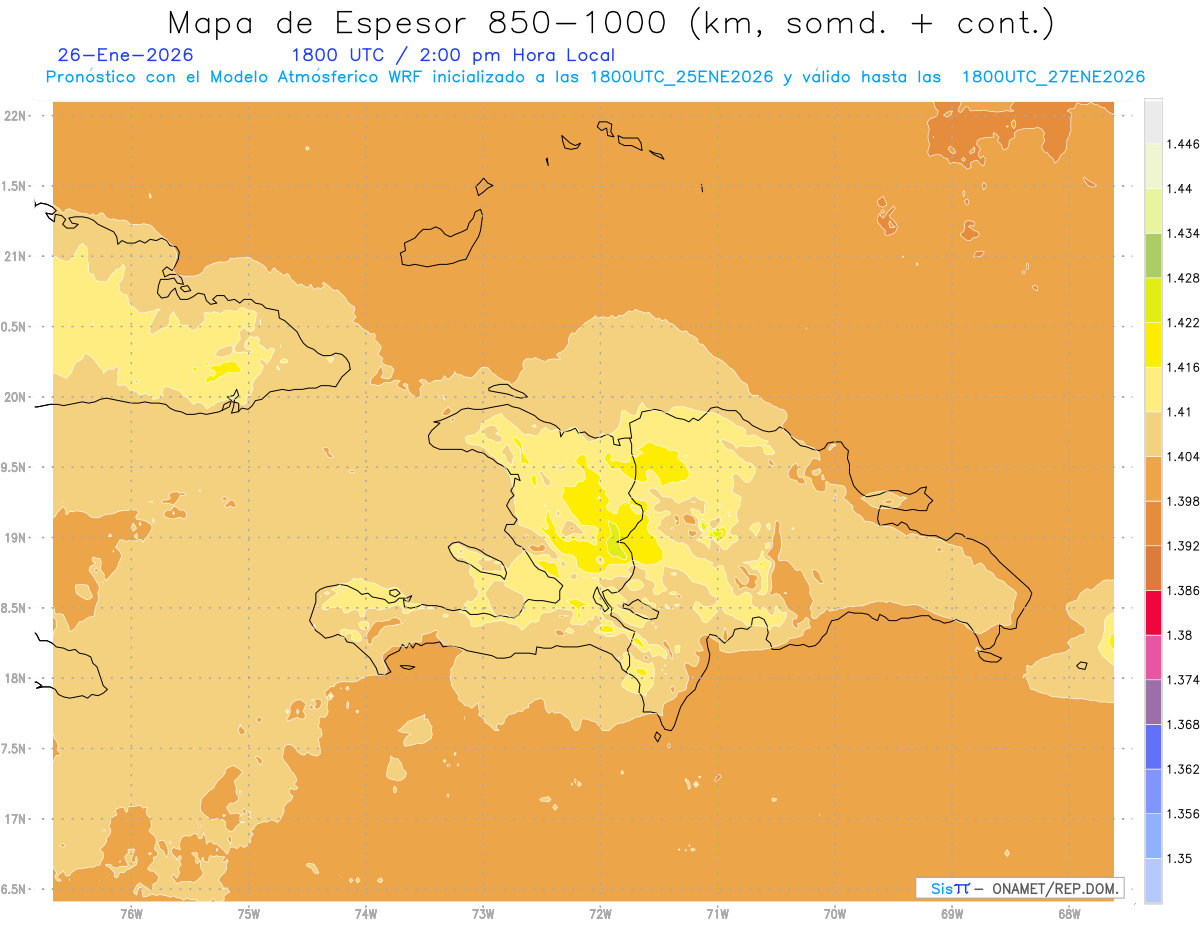Click the forecast end time '1800UTC_27ENE2026'
The height and width of the screenshot is (927, 1200).
1053,78
